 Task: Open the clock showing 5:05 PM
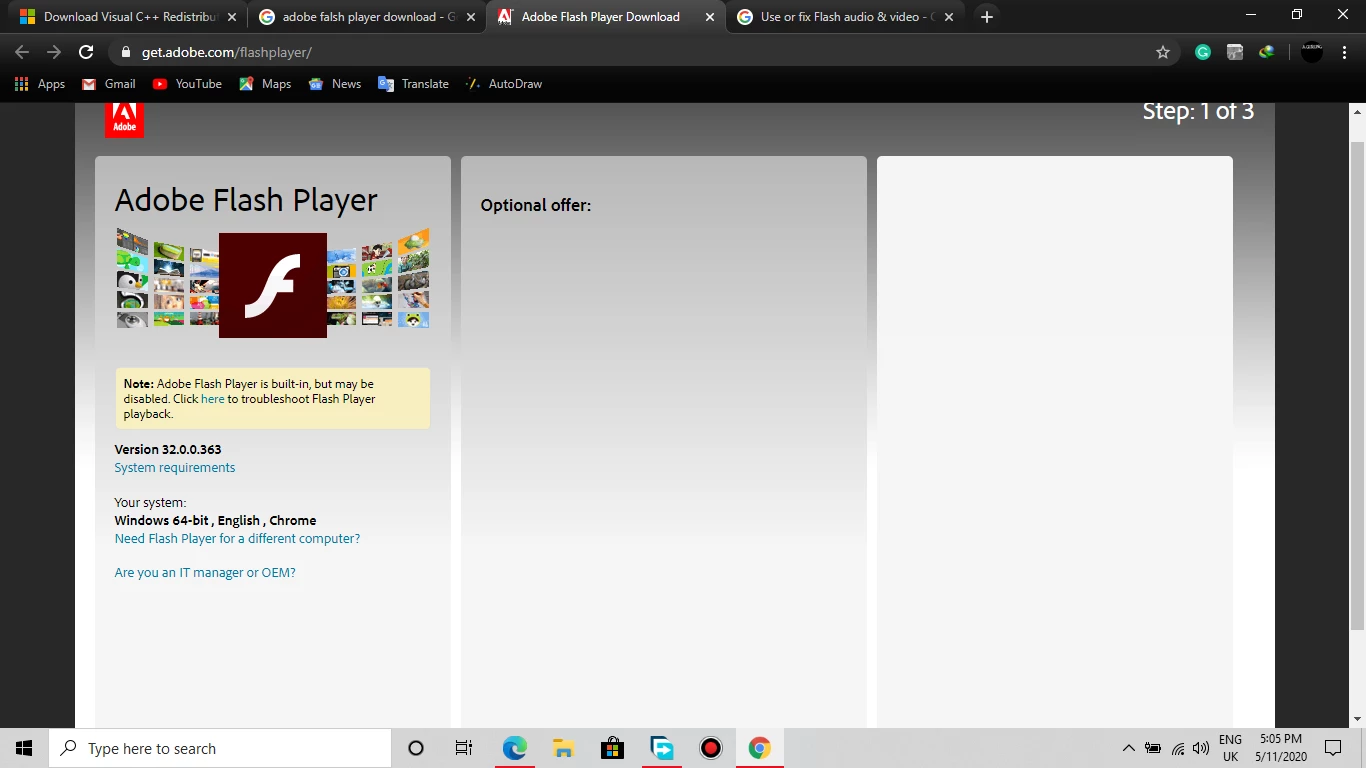pyautogui.click(x=1281, y=748)
